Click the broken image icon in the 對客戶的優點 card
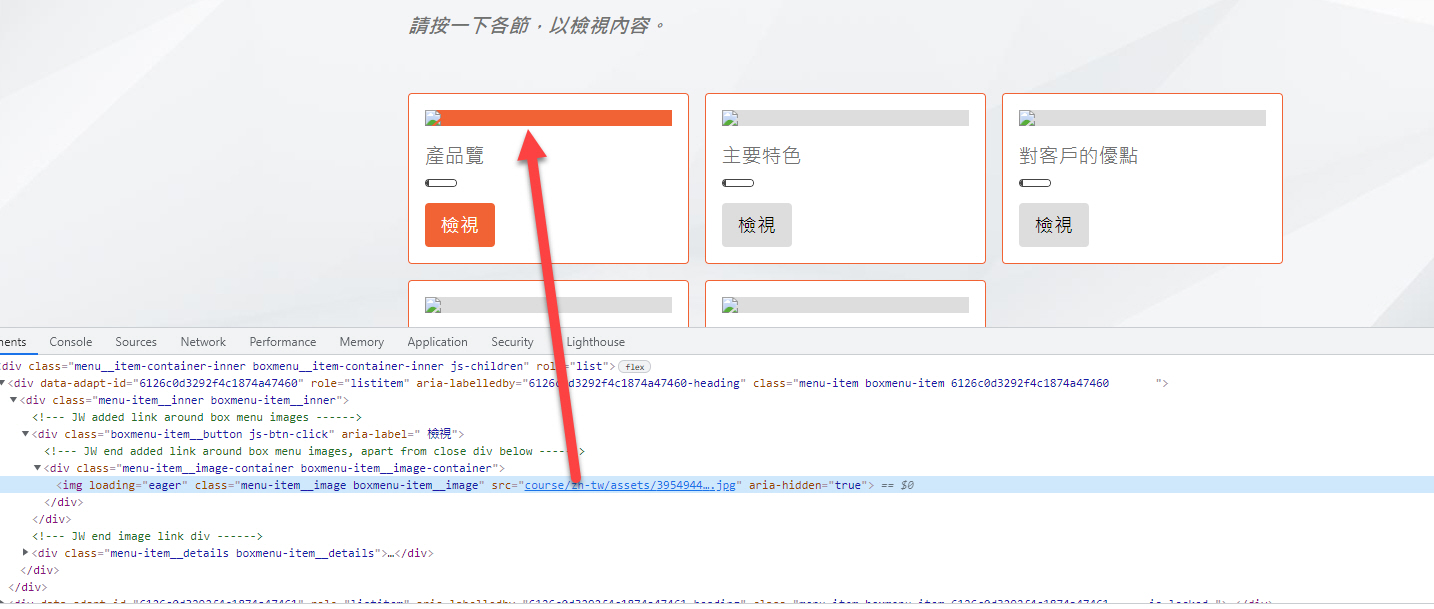The height and width of the screenshot is (609, 1434). pyautogui.click(x=1026, y=118)
